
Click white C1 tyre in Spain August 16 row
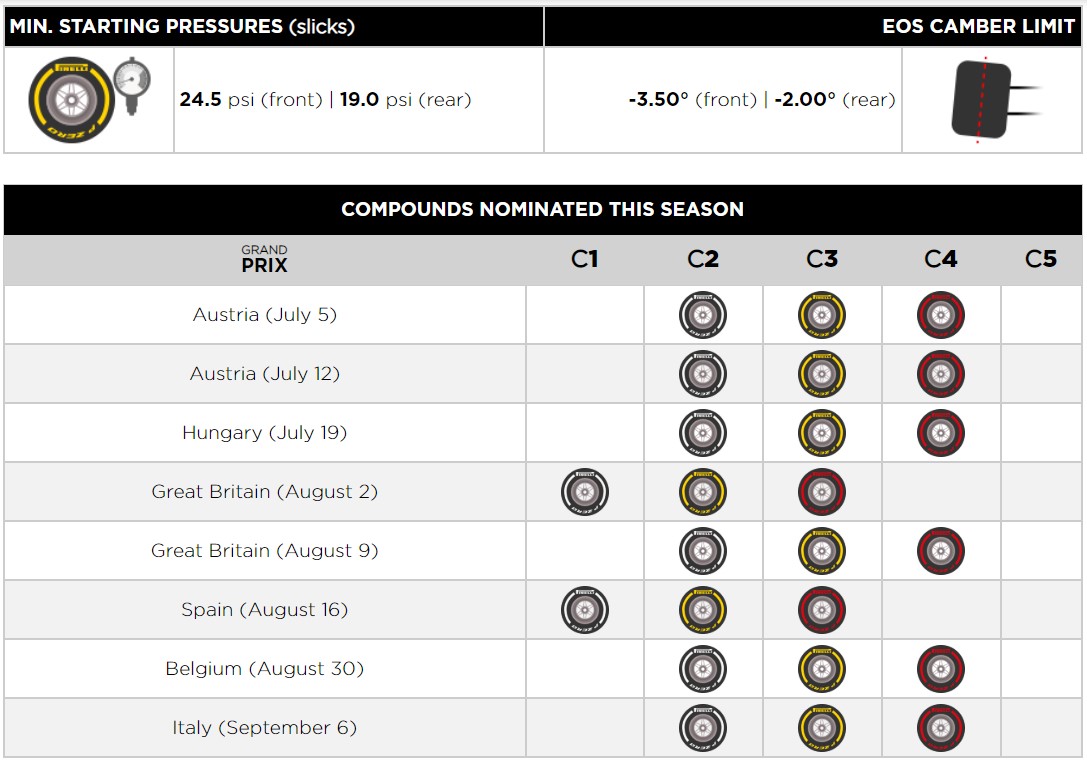pyautogui.click(x=584, y=610)
